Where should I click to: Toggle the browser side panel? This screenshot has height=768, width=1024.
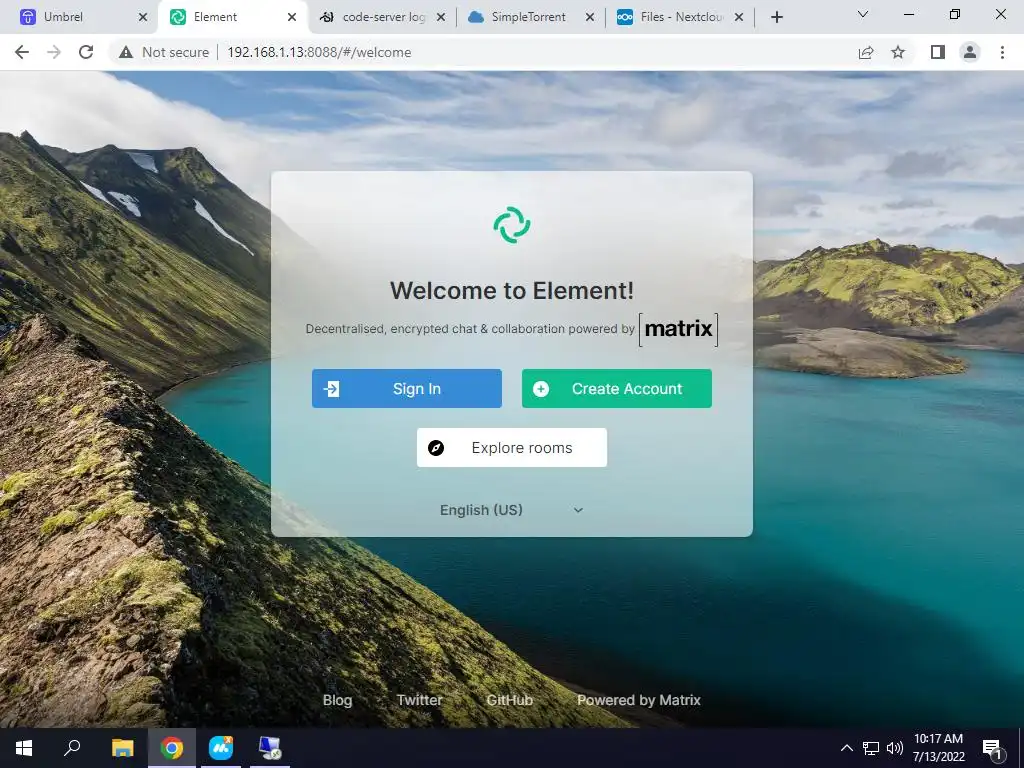pos(938,52)
